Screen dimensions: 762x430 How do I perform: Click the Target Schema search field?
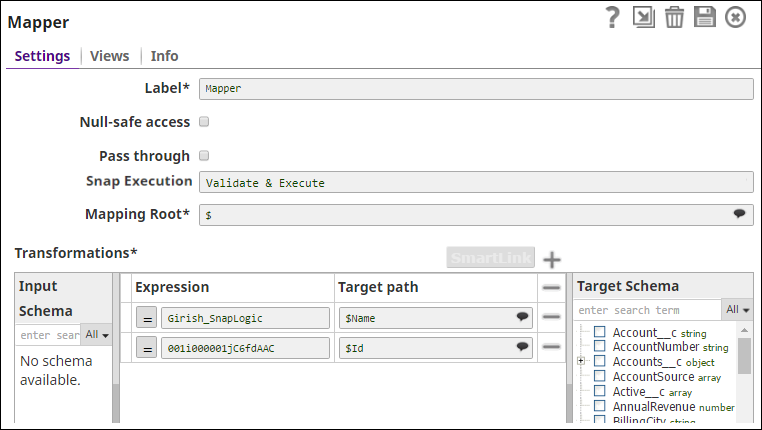pos(648,310)
